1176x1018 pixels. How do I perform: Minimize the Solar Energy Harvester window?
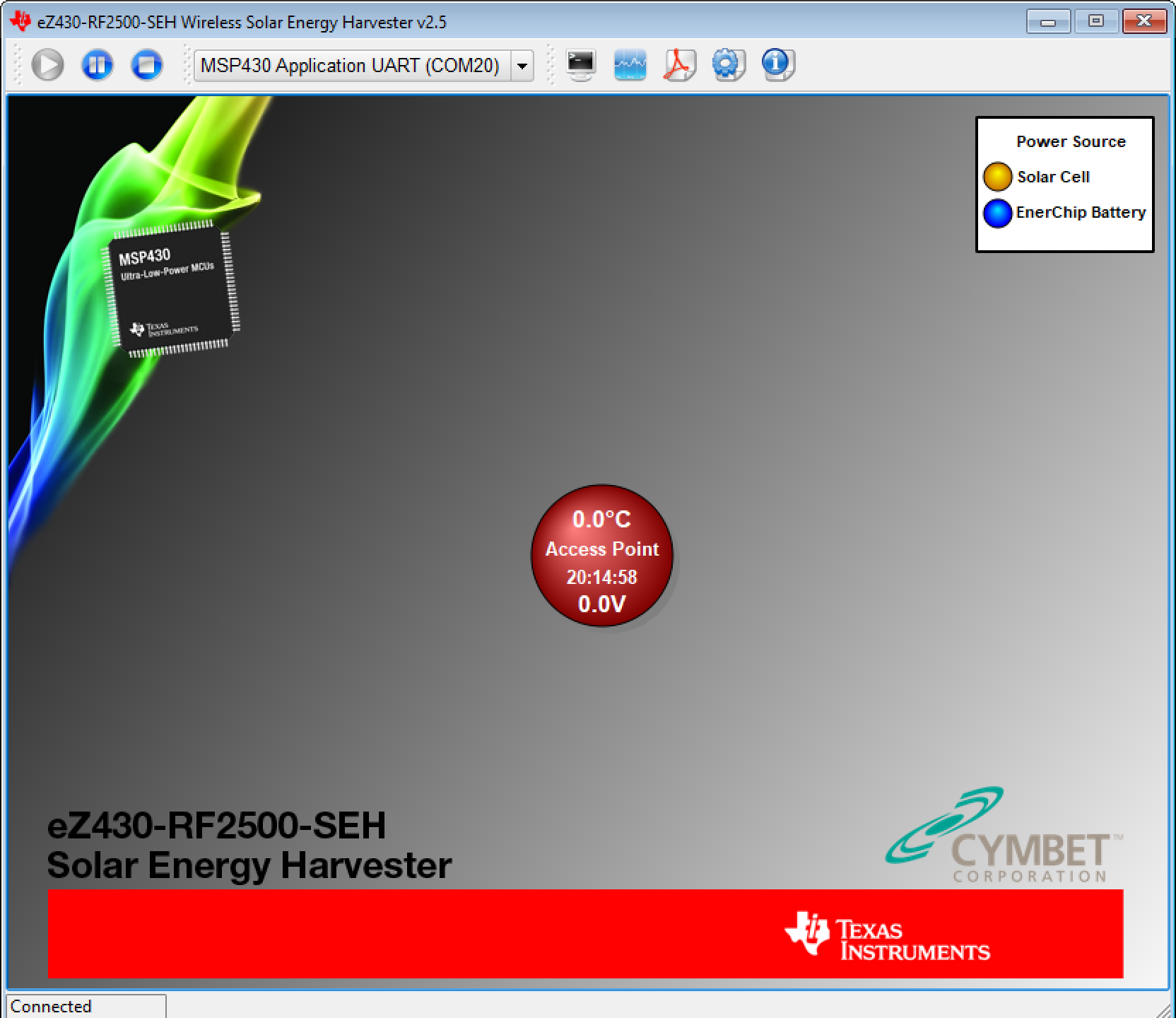[x=1048, y=22]
